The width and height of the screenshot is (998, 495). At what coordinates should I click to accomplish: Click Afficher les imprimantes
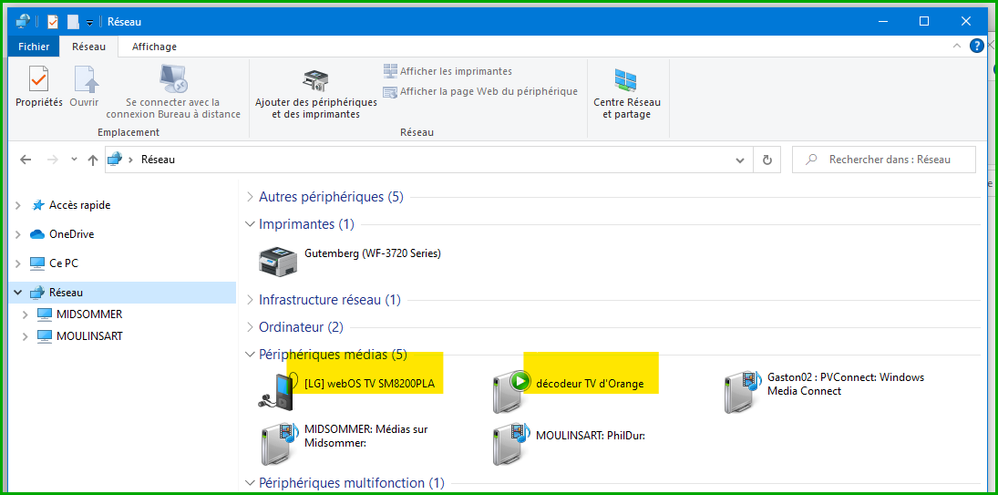click(447, 71)
